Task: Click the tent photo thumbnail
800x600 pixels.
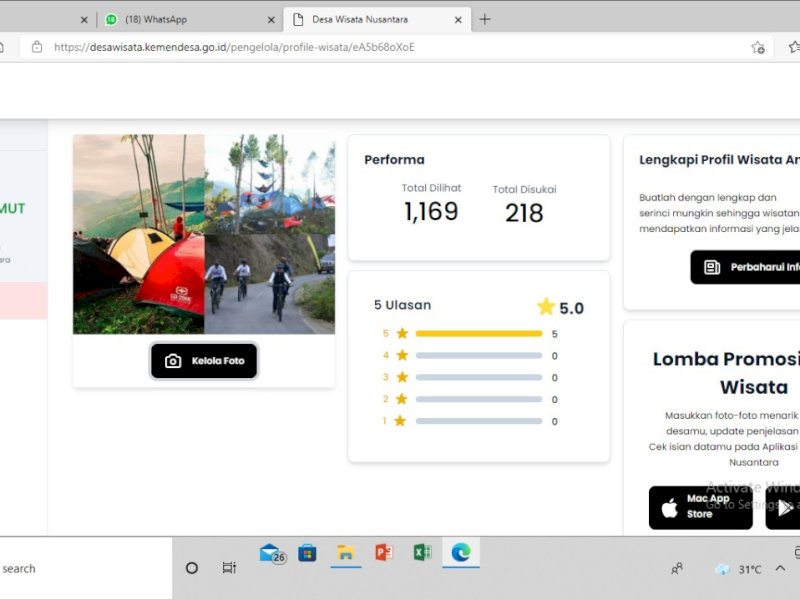Action: click(139, 234)
